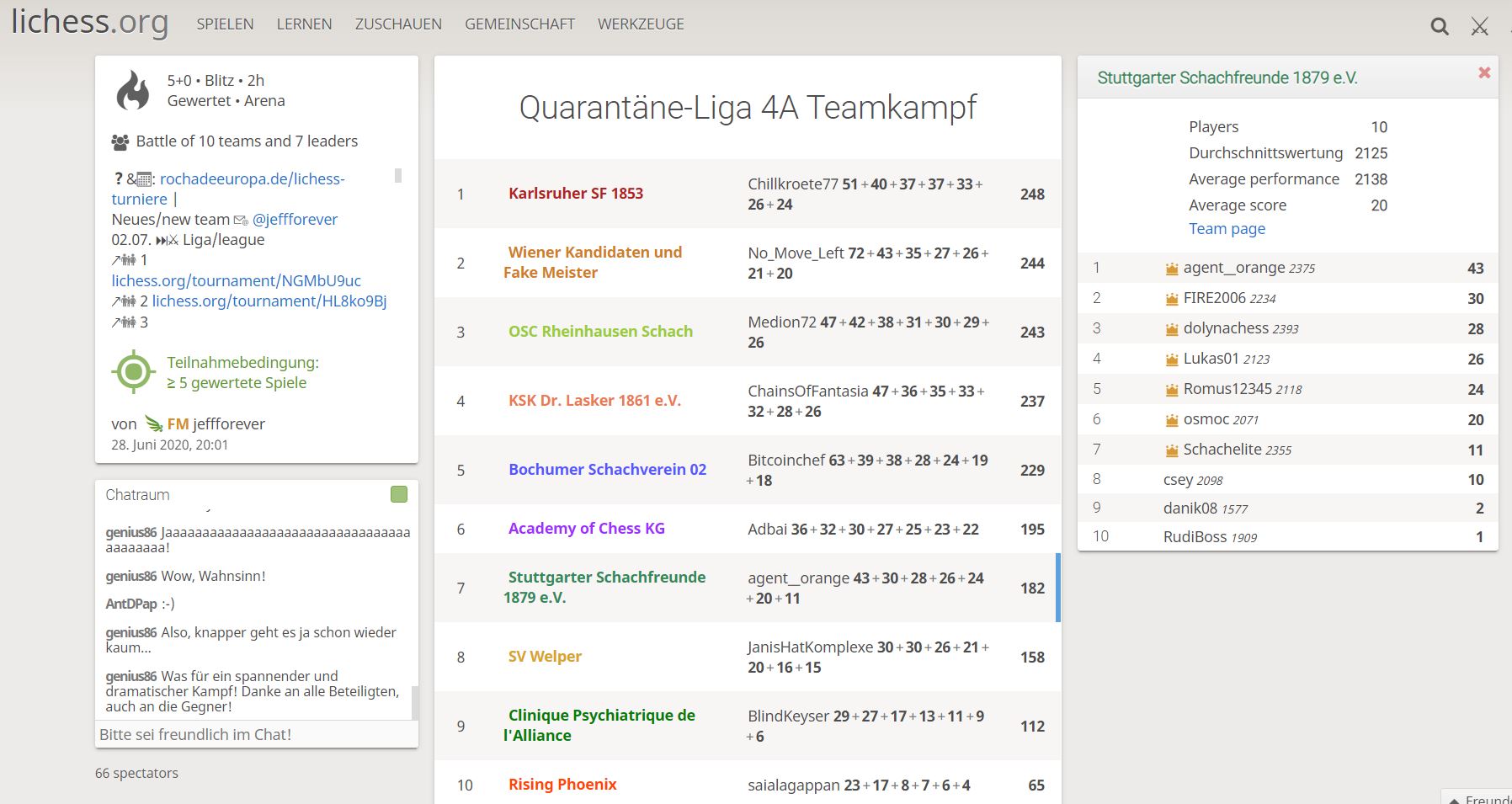Toggle the green chat room switch
Viewport: 1512px width, 804px height.
(399, 494)
